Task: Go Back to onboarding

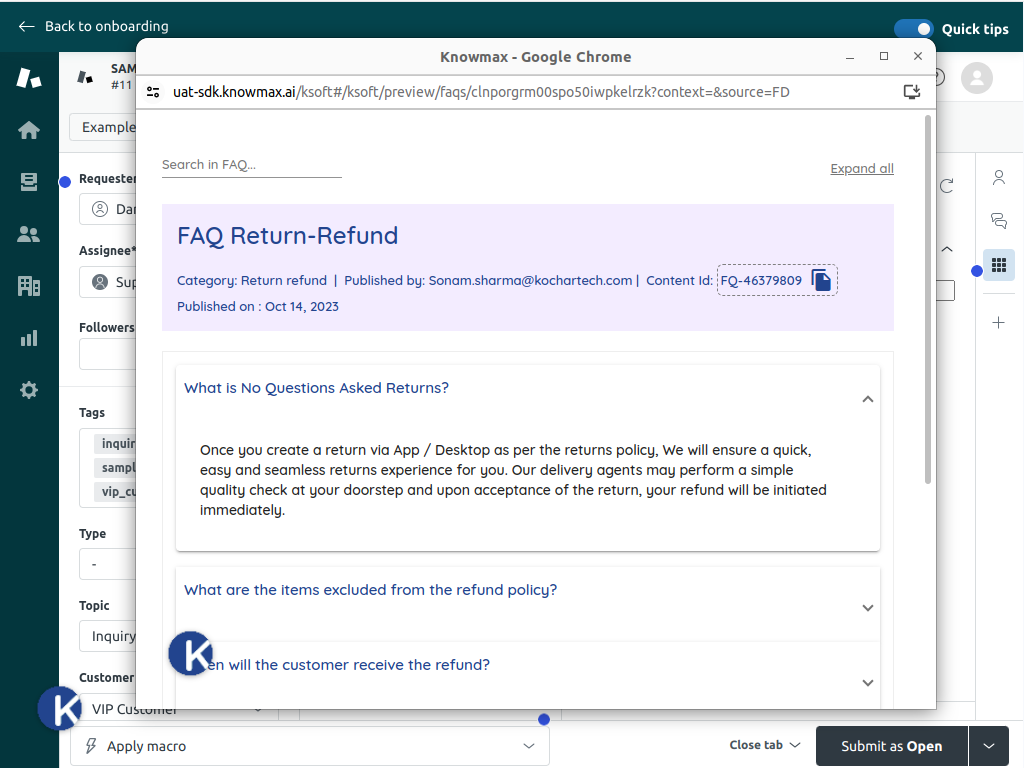Action: pyautogui.click(x=93, y=26)
